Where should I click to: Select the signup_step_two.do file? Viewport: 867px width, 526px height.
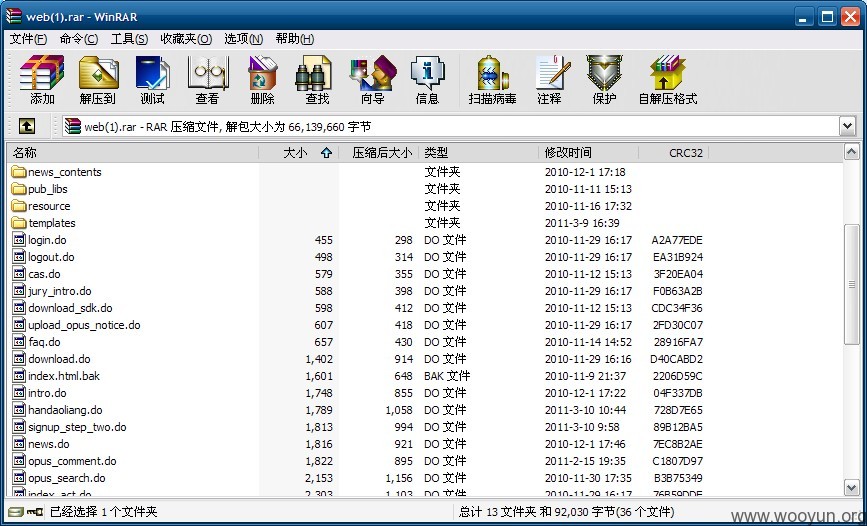tap(77, 428)
